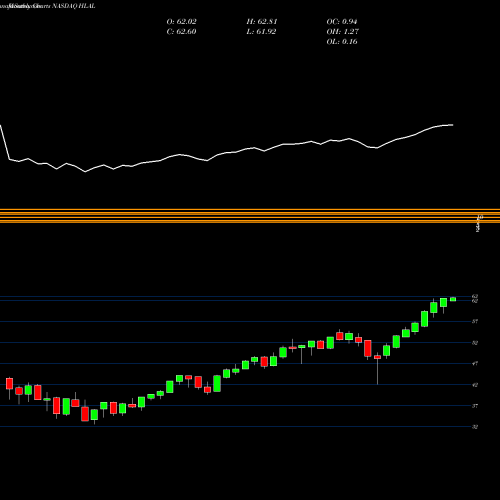Click the NASDAQ HLAL chart title
This screenshot has width=500, height=500.
click(x=73, y=6)
